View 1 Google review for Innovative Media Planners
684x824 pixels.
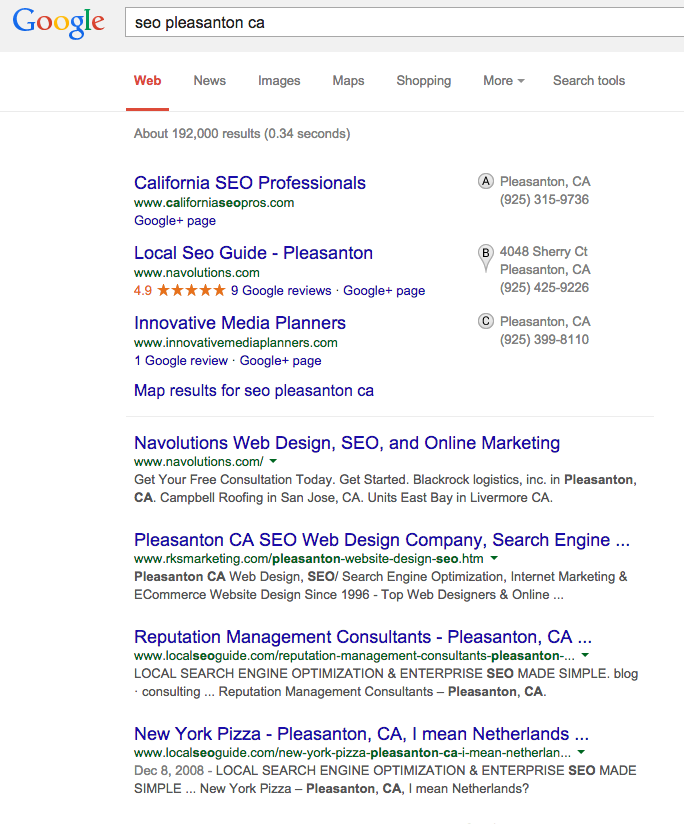(x=181, y=360)
